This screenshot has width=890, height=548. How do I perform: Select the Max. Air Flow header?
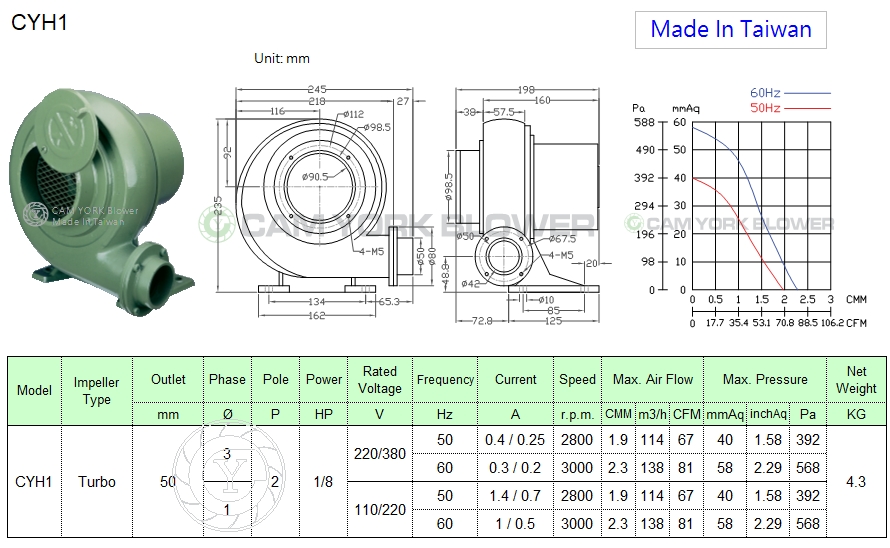click(653, 380)
